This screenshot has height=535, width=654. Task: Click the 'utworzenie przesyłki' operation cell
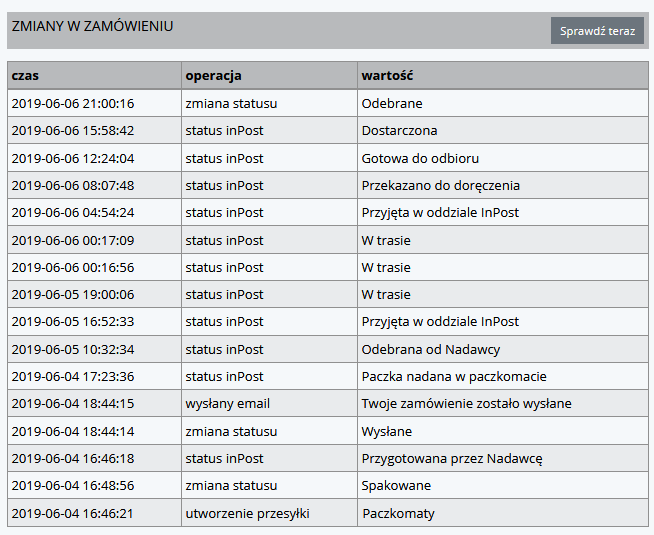click(x=247, y=514)
